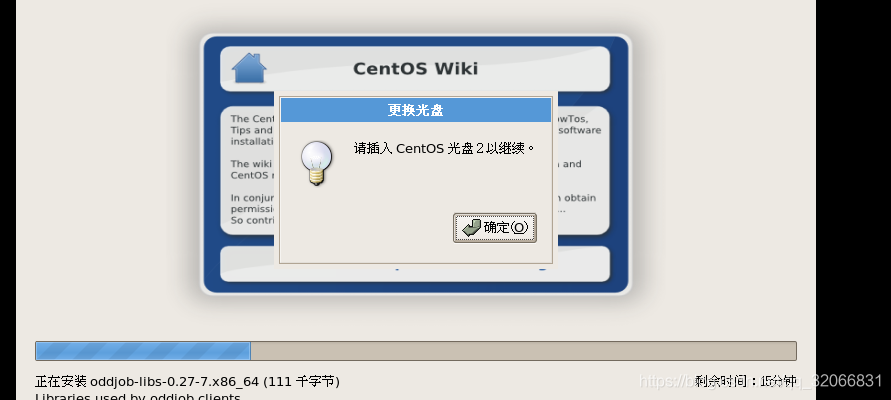The width and height of the screenshot is (891, 400).
Task: Click the 更换光盘 dialog title bar
Action: point(415,110)
